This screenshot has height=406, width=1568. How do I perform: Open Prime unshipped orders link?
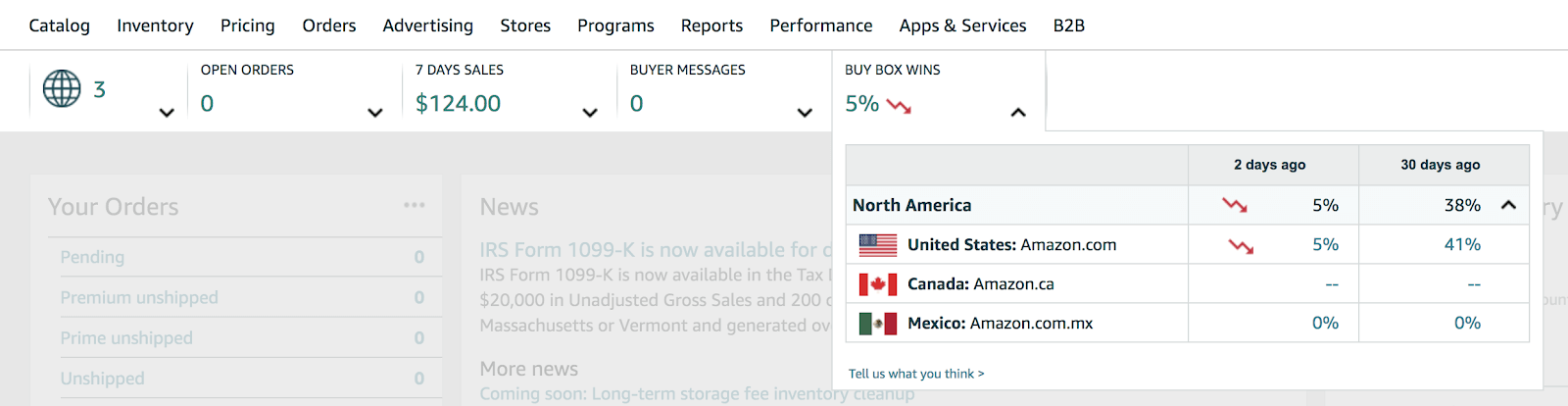(126, 337)
